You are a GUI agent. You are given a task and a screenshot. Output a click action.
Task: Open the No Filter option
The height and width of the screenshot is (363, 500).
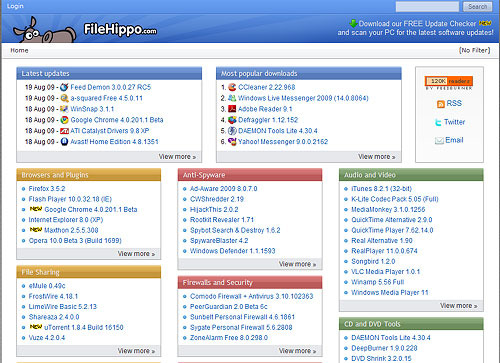coord(475,50)
